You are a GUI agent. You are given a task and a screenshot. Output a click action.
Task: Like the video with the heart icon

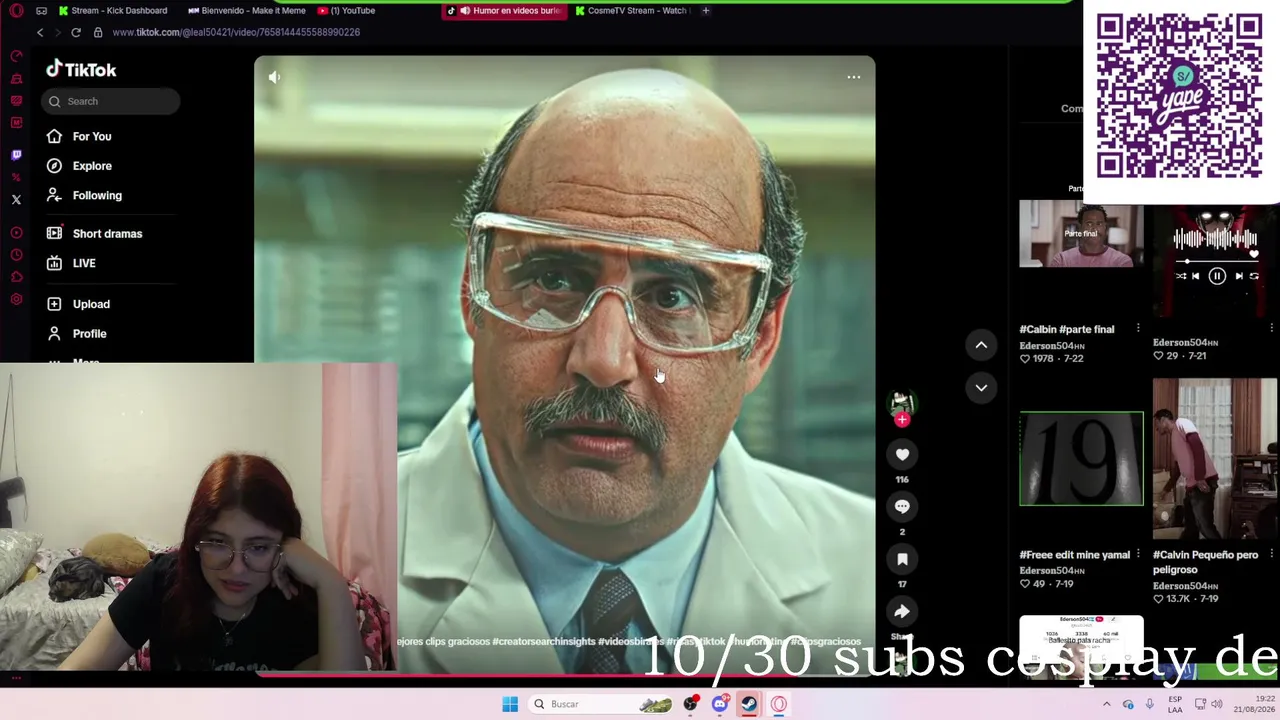(x=902, y=455)
